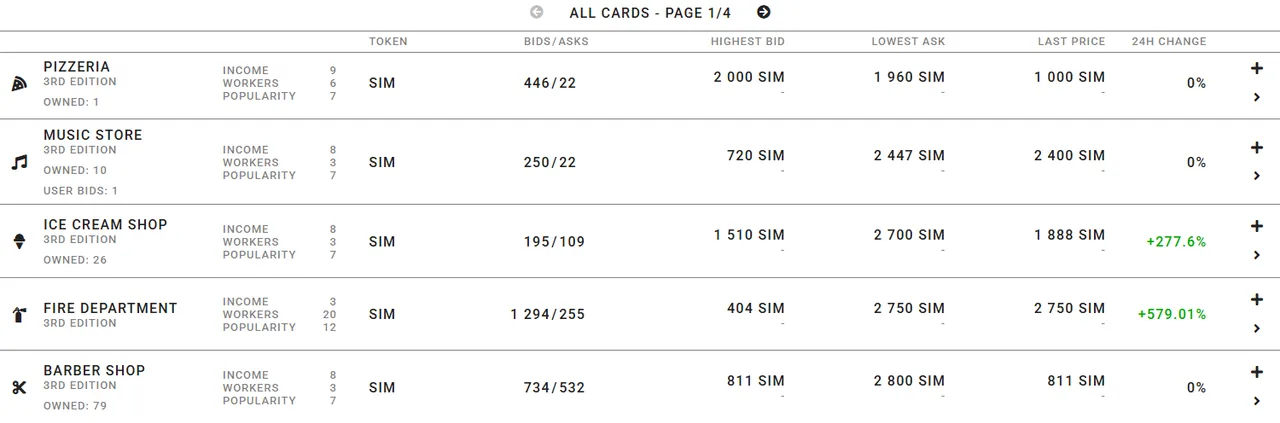Click the Ice Cream Shop cone icon

(19, 241)
